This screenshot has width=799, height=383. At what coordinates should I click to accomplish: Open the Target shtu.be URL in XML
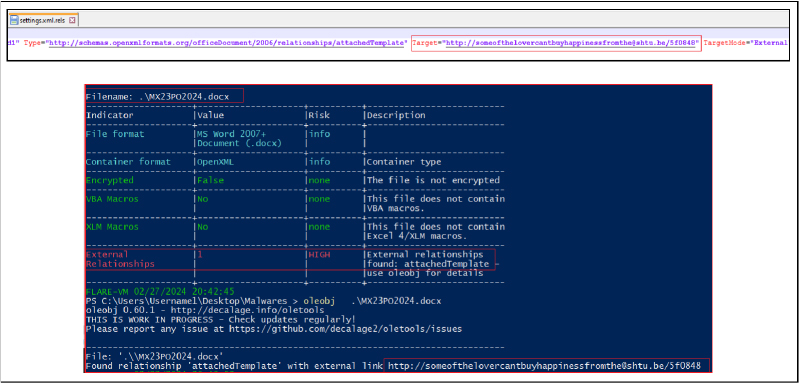[571, 43]
